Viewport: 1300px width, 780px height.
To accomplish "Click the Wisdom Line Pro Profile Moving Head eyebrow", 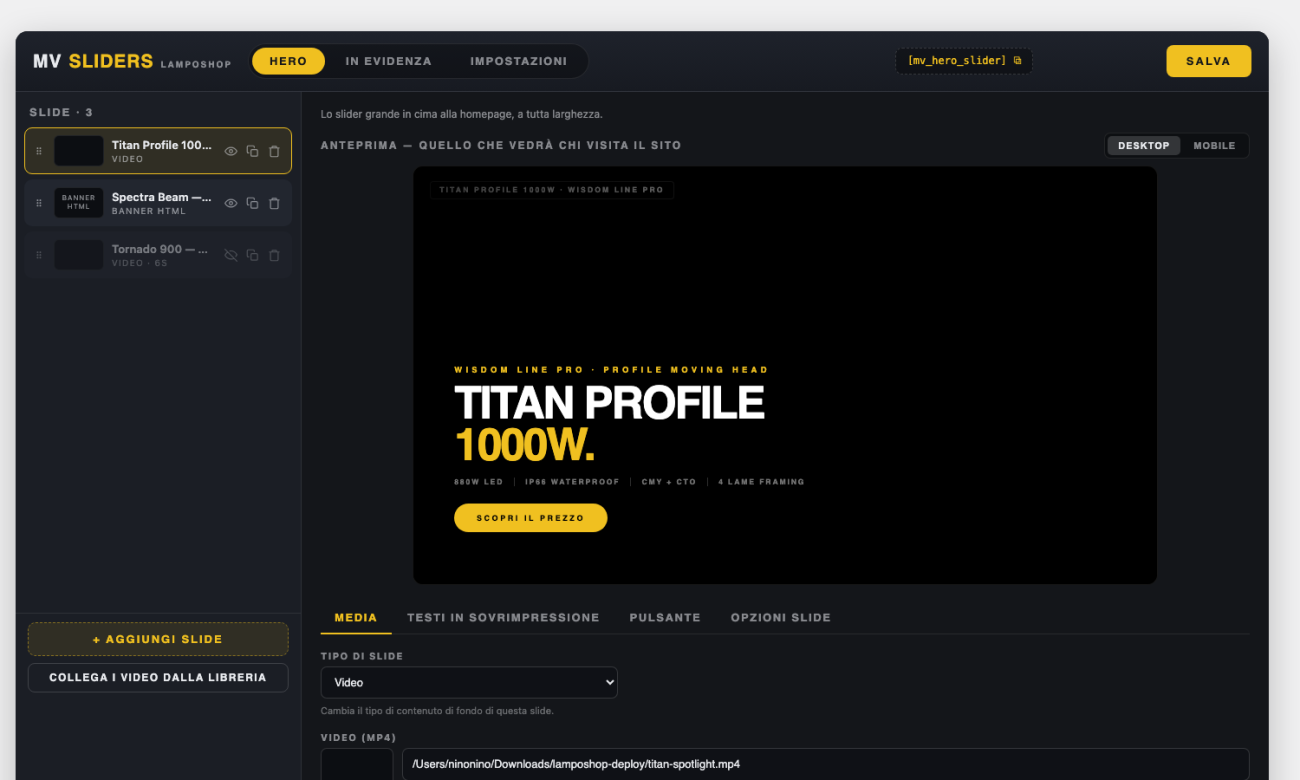I will tap(611, 370).
